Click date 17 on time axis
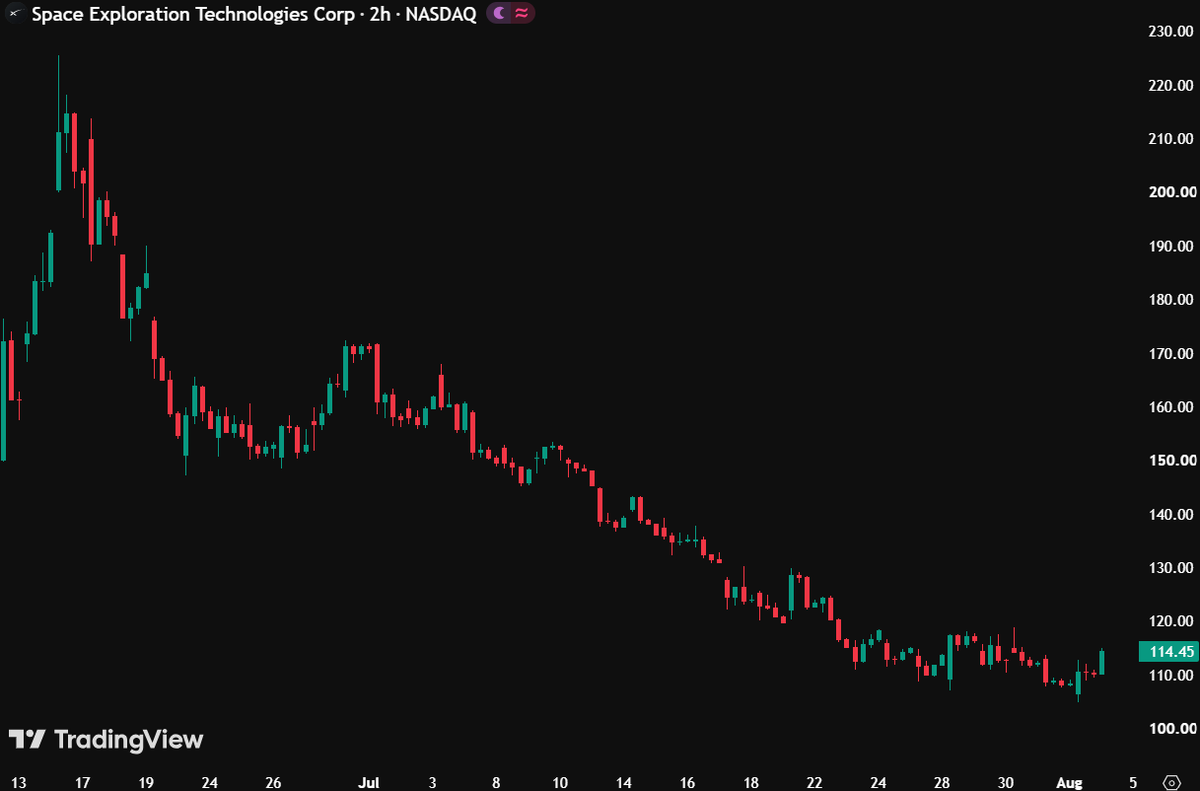Image resolution: width=1200 pixels, height=791 pixels. [82, 782]
